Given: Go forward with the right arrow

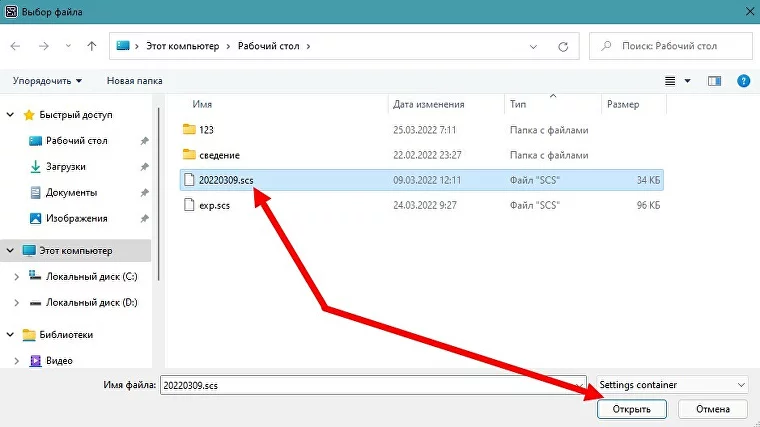Looking at the screenshot, I should (44, 46).
